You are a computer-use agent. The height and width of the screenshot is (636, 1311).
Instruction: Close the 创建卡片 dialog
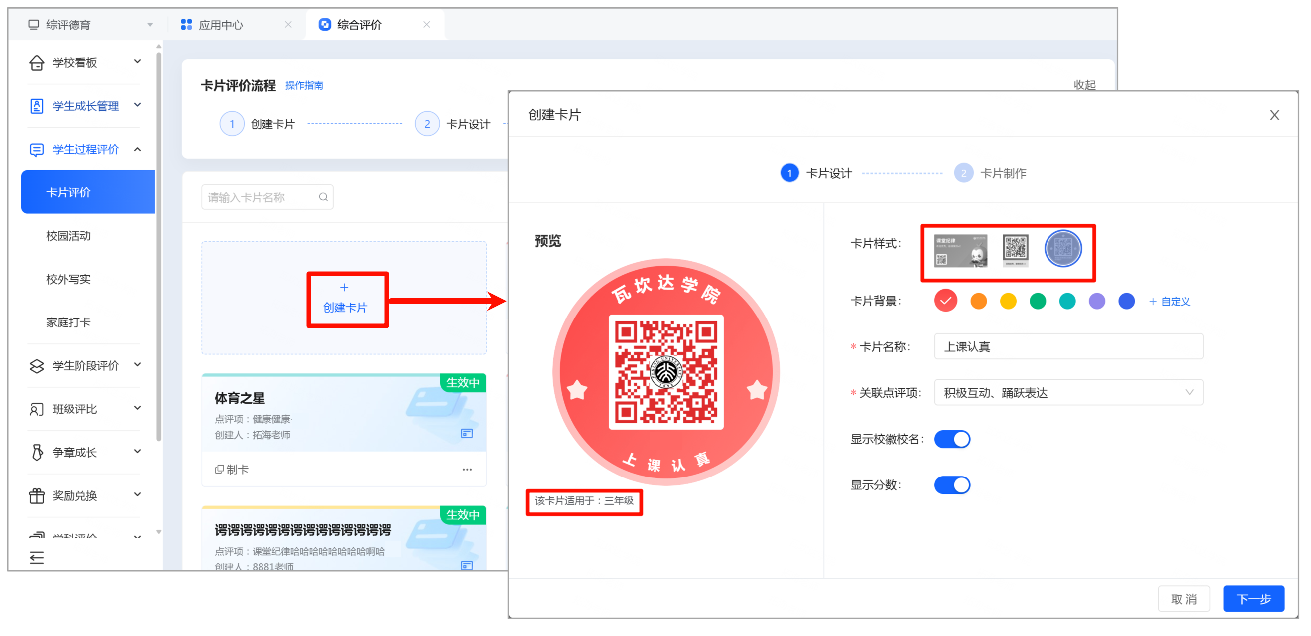(1274, 115)
